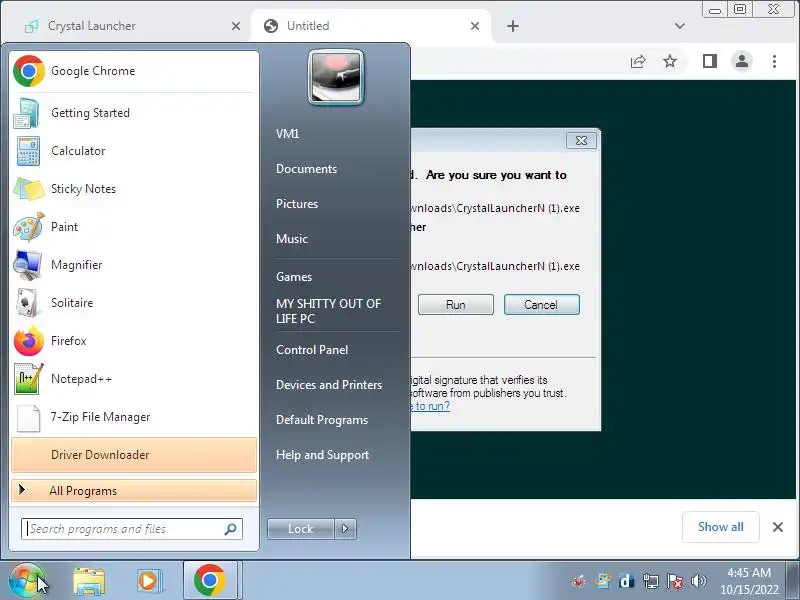Open Magnifier in the Start menu
The height and width of the screenshot is (600, 800).
point(134,265)
